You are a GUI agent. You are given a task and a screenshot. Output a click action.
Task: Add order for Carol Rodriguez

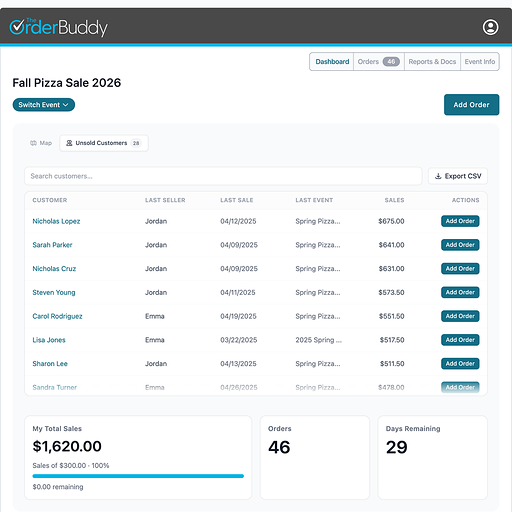point(460,316)
